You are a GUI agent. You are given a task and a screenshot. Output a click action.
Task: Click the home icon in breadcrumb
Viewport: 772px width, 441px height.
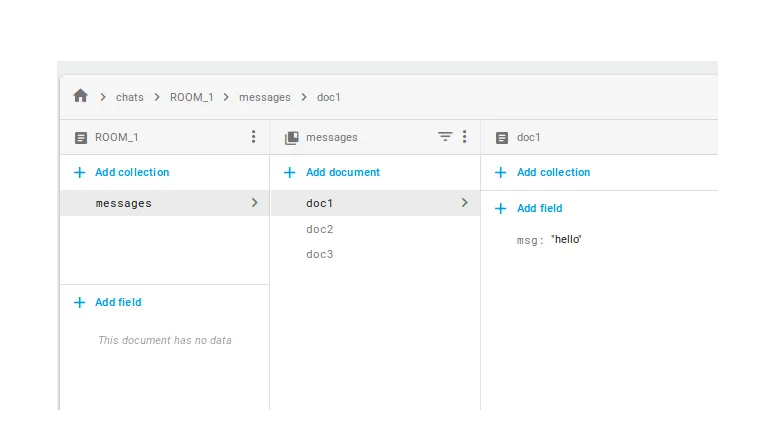click(x=81, y=96)
